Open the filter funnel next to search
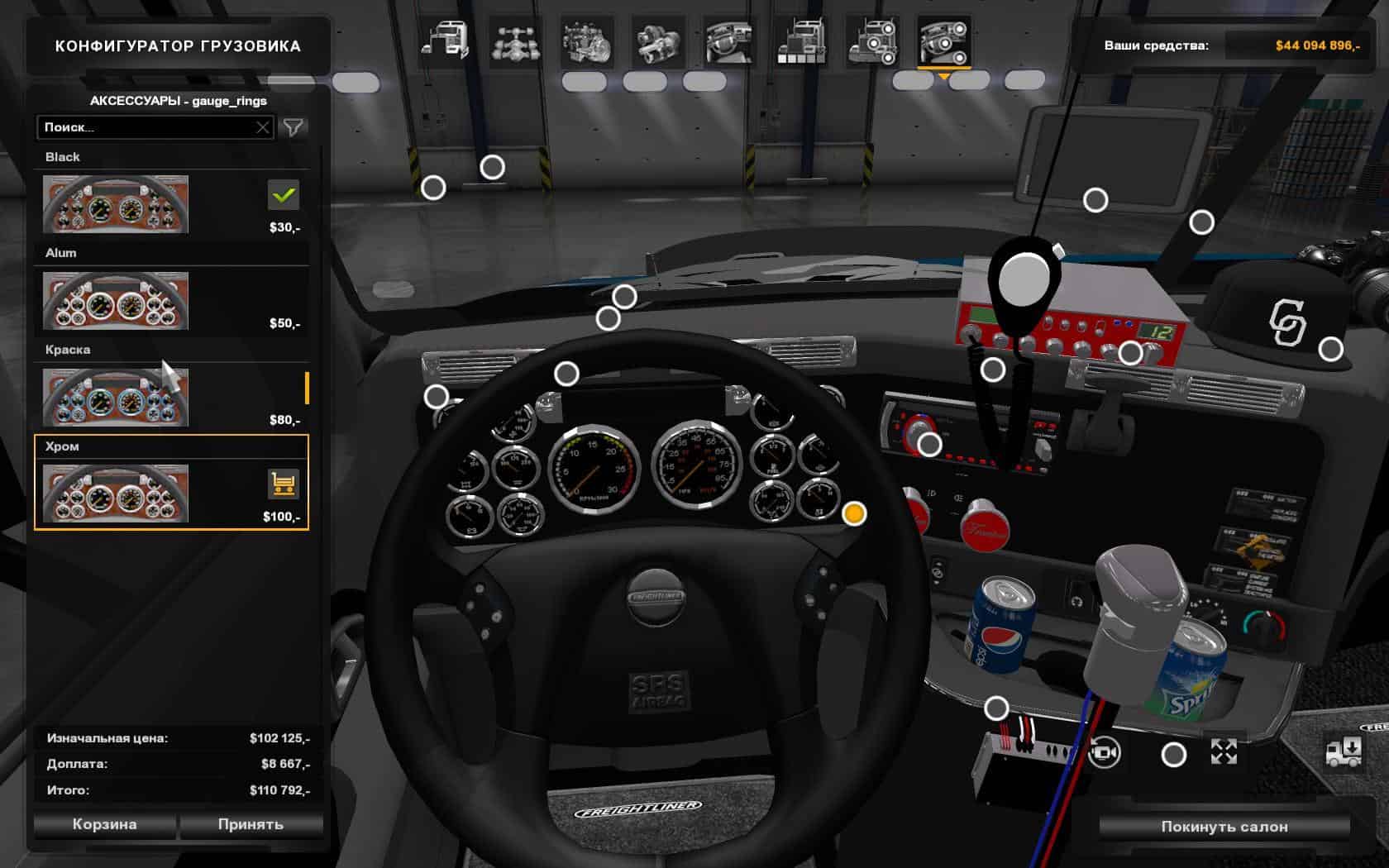Viewport: 1389px width, 868px height. (x=294, y=127)
